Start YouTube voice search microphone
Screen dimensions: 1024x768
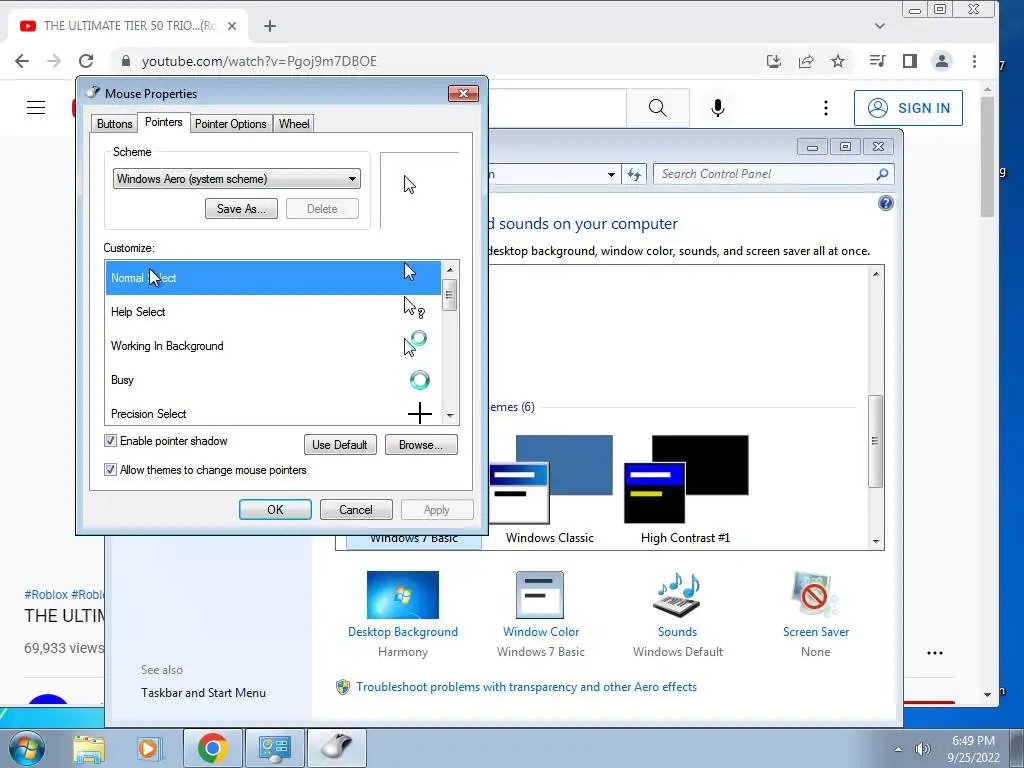click(x=718, y=108)
